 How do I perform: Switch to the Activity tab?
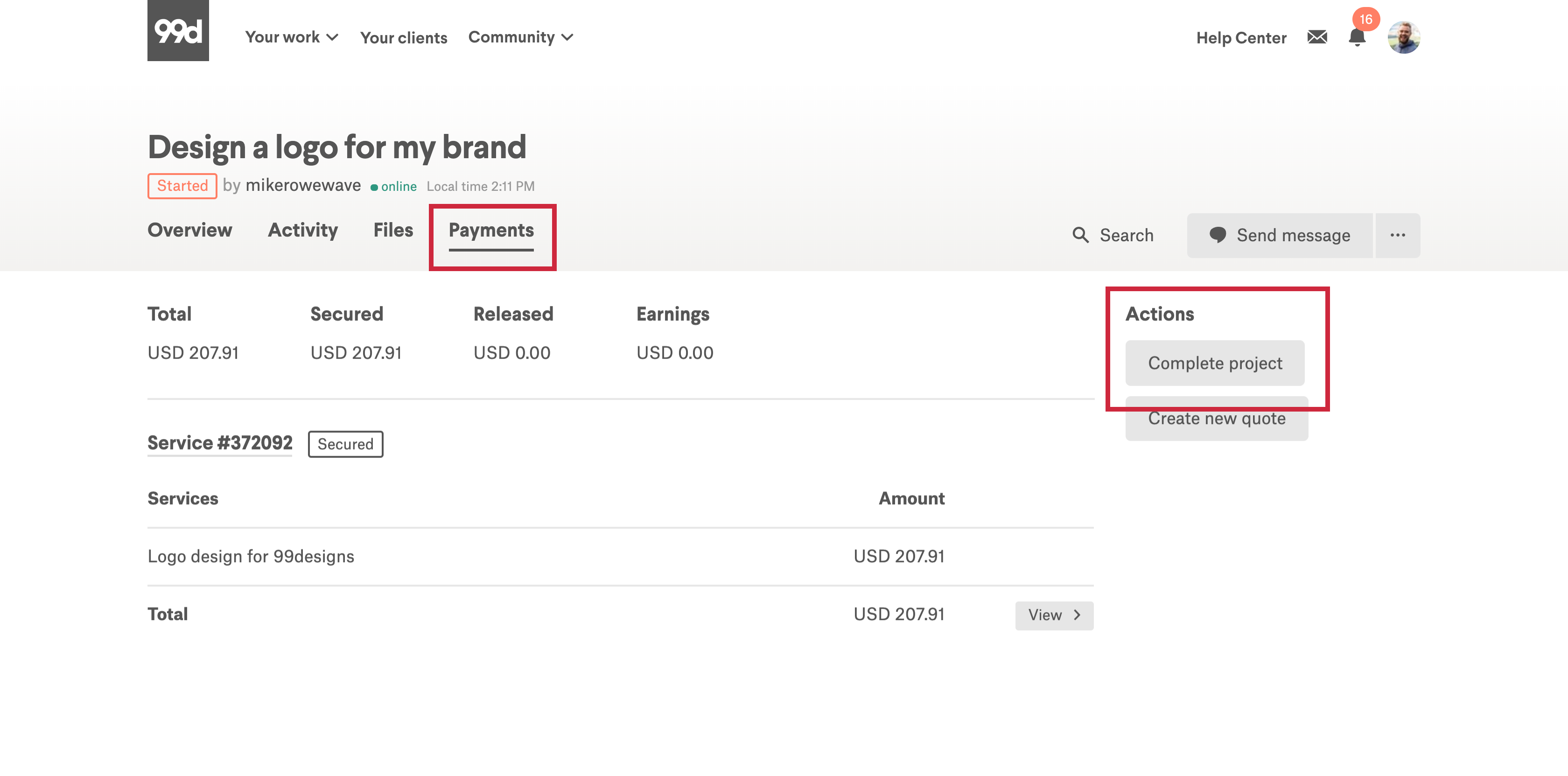coord(302,230)
